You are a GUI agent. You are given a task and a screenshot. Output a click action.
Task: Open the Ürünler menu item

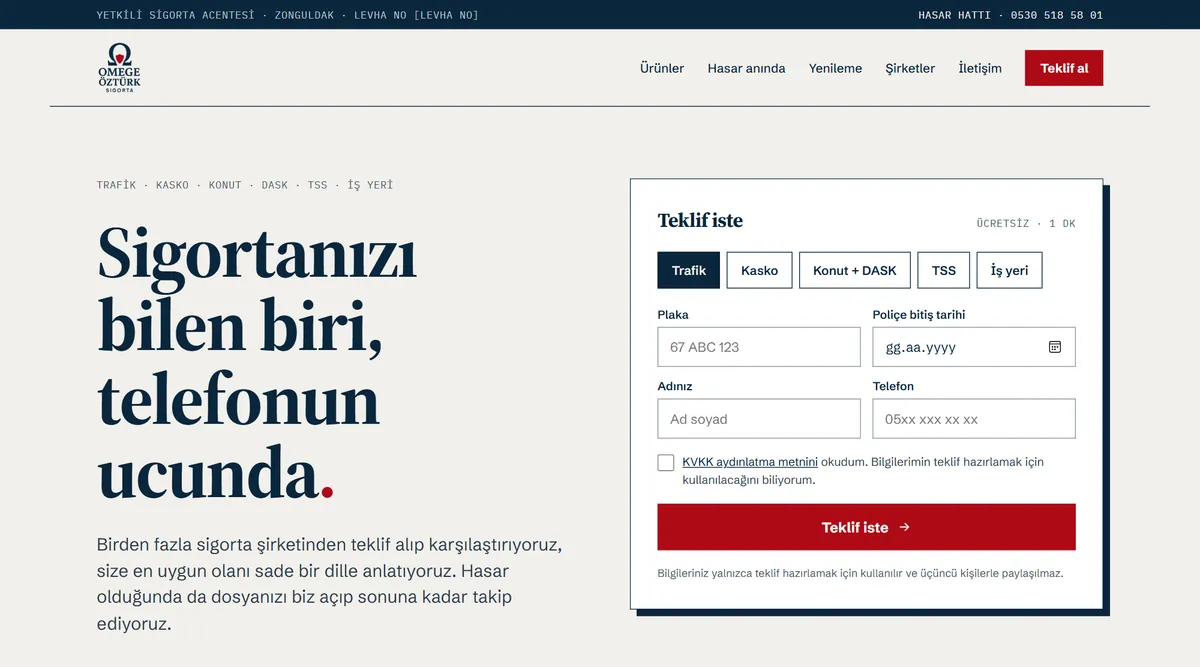662,68
